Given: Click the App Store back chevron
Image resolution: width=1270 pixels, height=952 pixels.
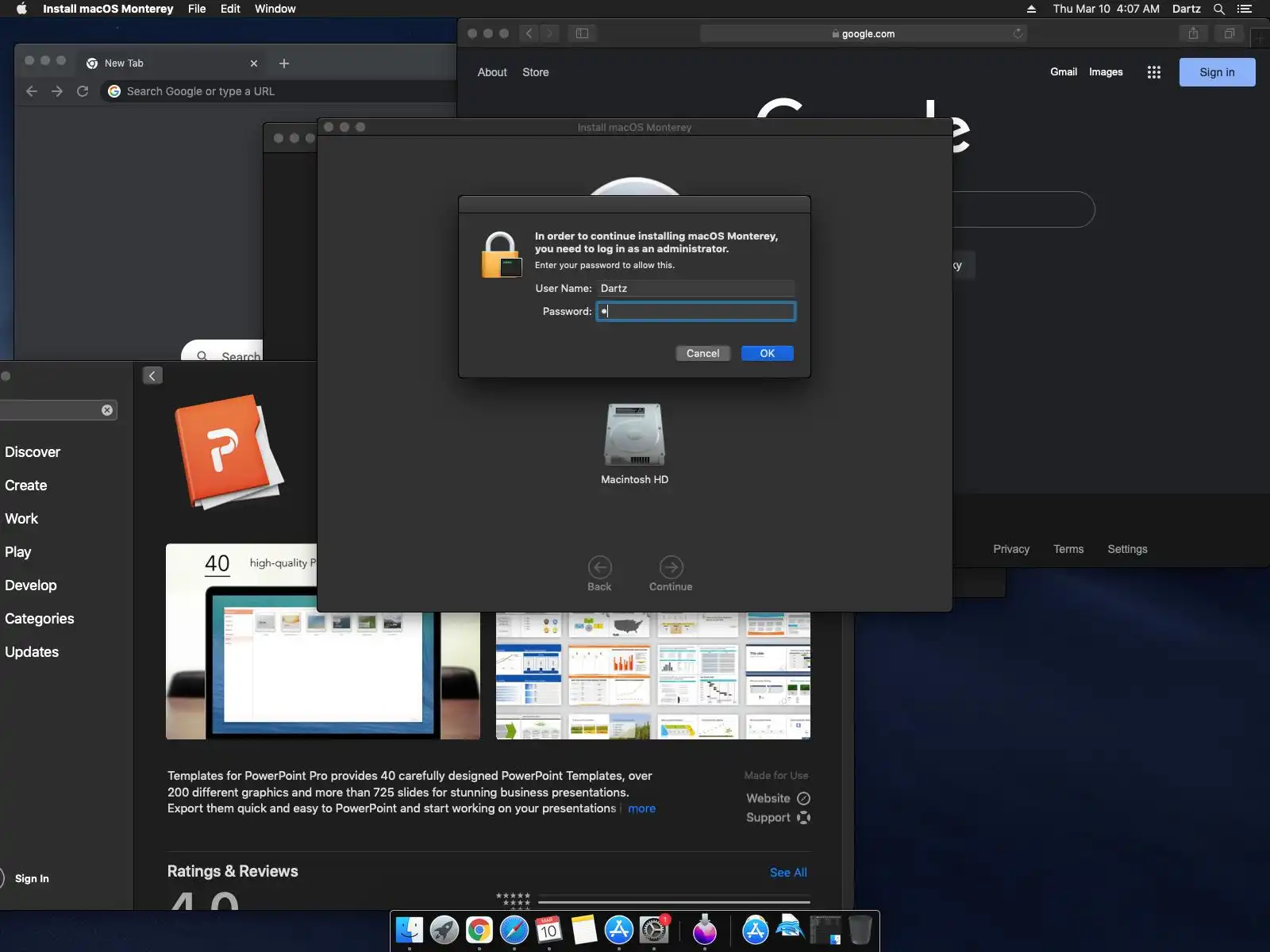Looking at the screenshot, I should [x=152, y=376].
